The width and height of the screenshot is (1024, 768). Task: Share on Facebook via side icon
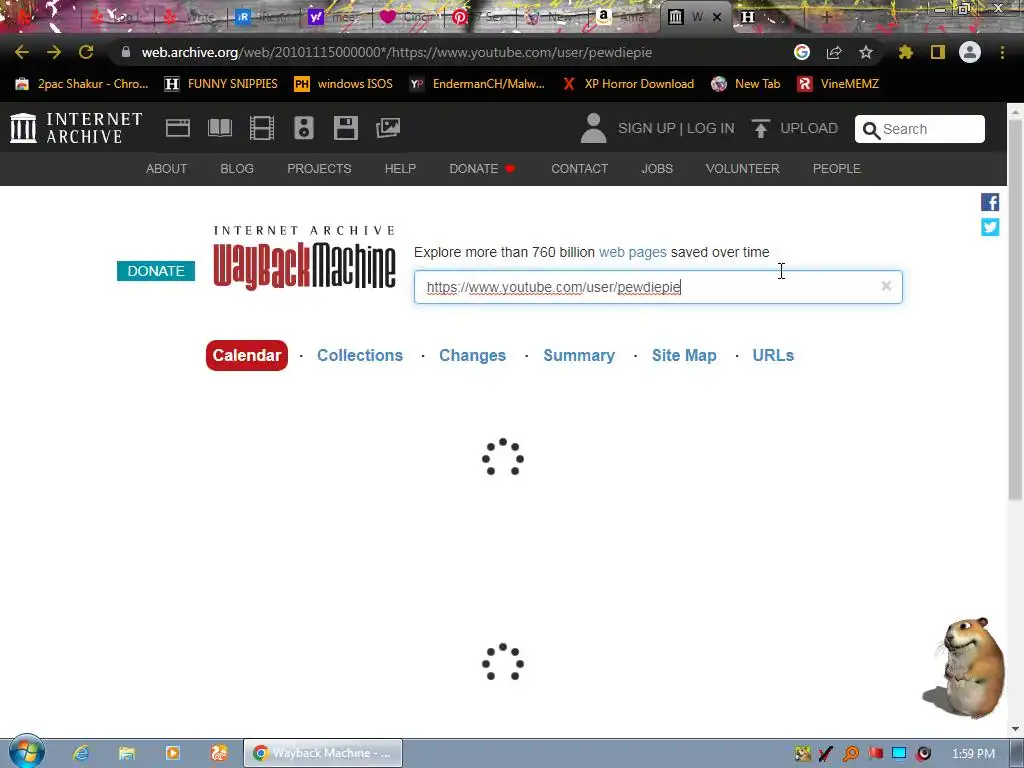(990, 202)
